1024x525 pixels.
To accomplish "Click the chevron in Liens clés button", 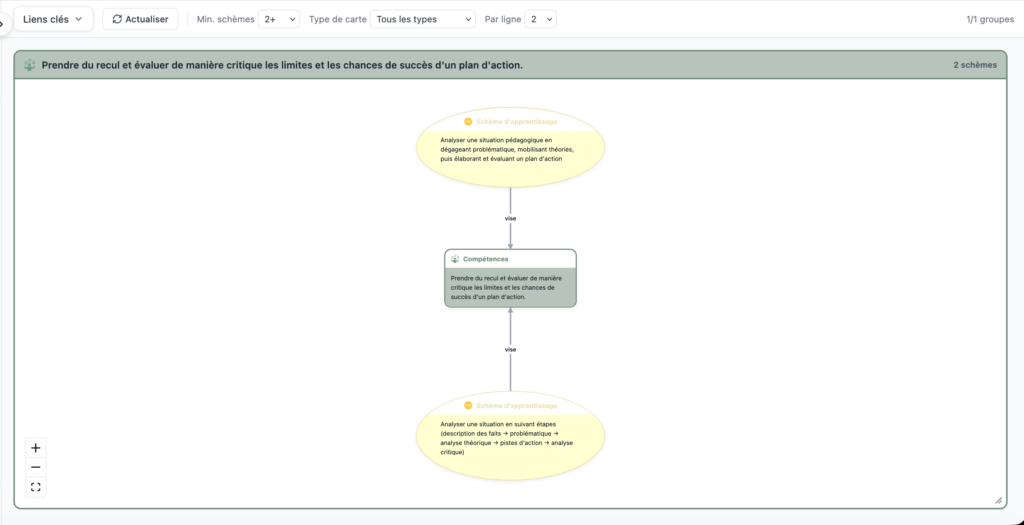I will tap(79, 19).
